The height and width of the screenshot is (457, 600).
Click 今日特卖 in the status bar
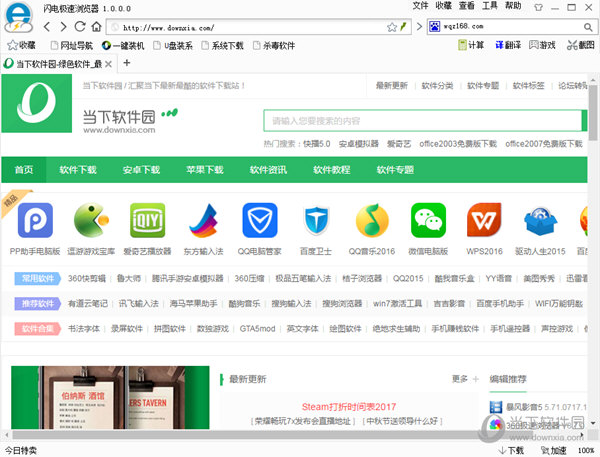tap(21, 450)
